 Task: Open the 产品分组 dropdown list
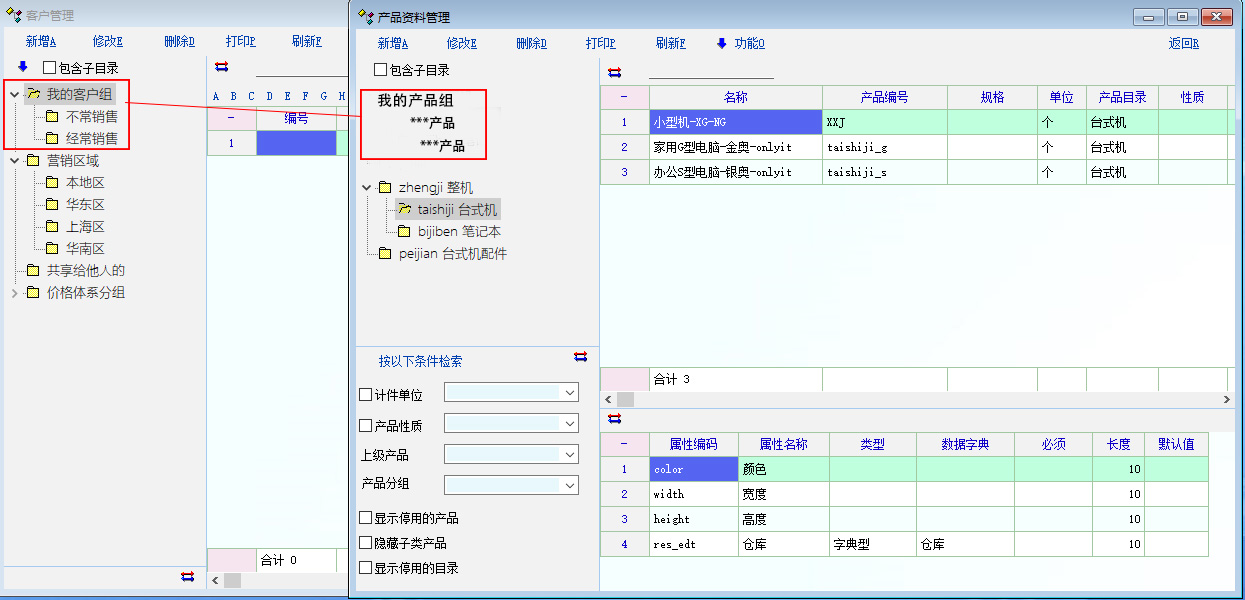569,485
